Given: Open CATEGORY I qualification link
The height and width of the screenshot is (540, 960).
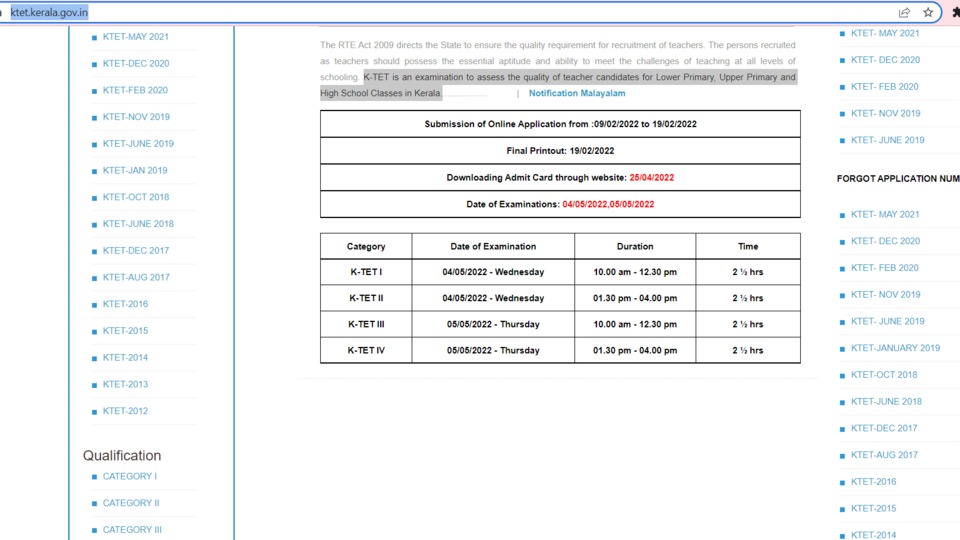Looking at the screenshot, I should (x=130, y=476).
